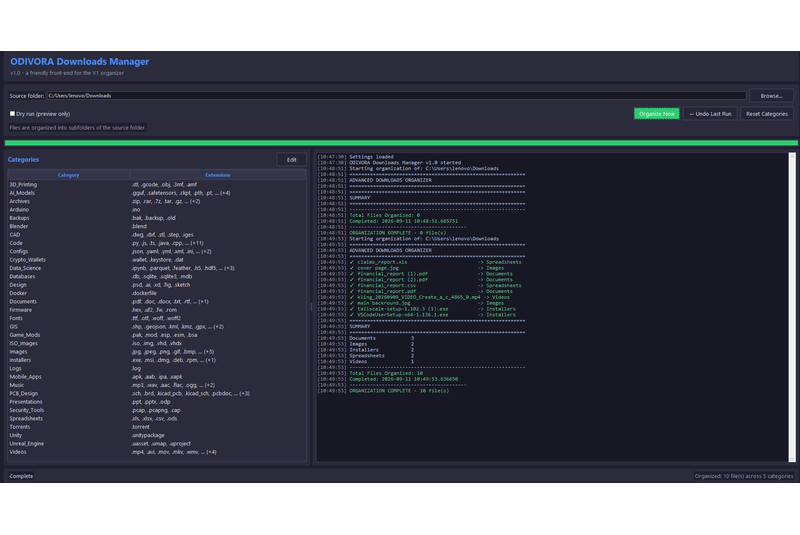Click the Edit categories button
This screenshot has width=800, height=535.
coord(291,160)
